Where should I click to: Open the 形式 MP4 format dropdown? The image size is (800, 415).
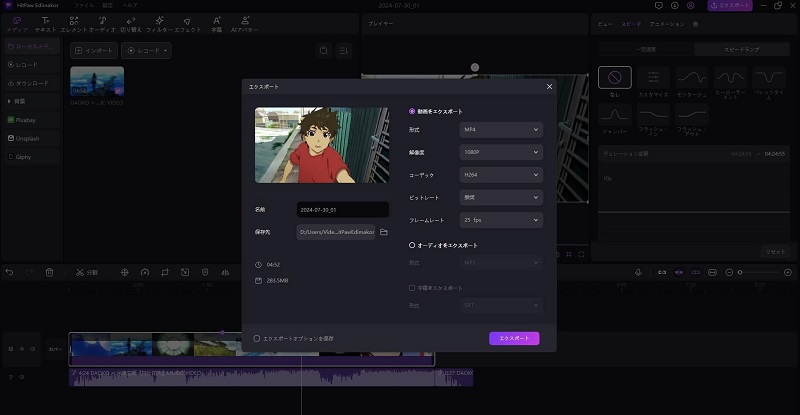pos(501,130)
